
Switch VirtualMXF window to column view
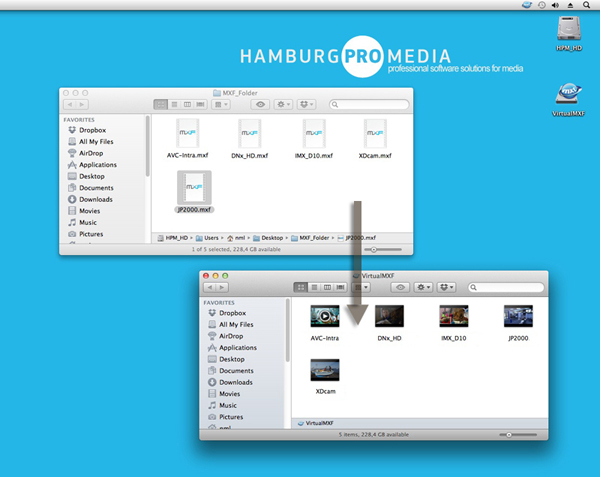pos(327,287)
